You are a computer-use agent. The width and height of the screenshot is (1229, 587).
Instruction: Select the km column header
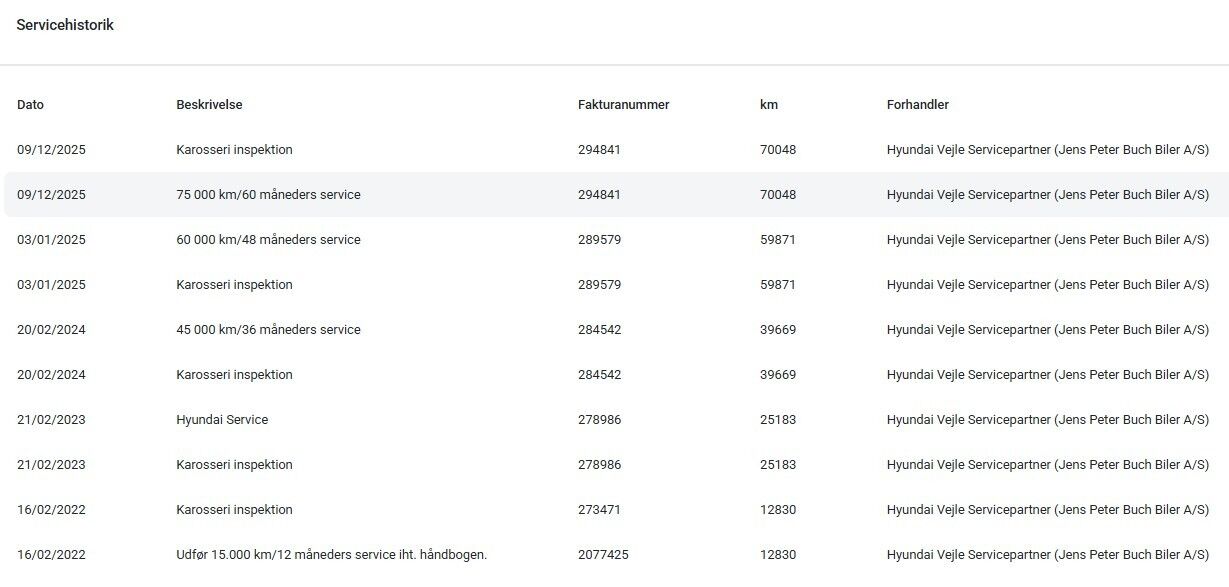(768, 105)
